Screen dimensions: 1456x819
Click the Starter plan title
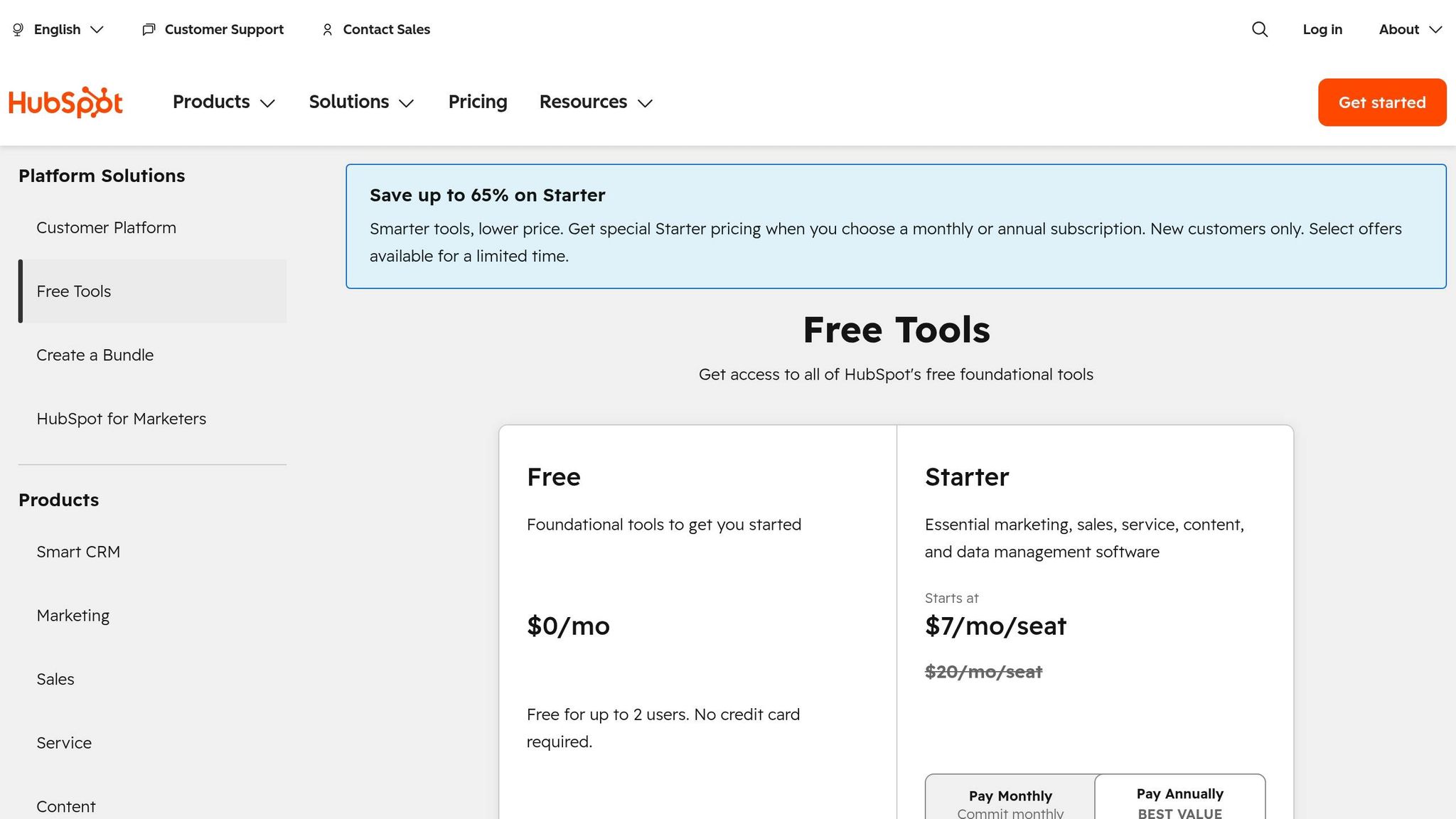click(967, 477)
